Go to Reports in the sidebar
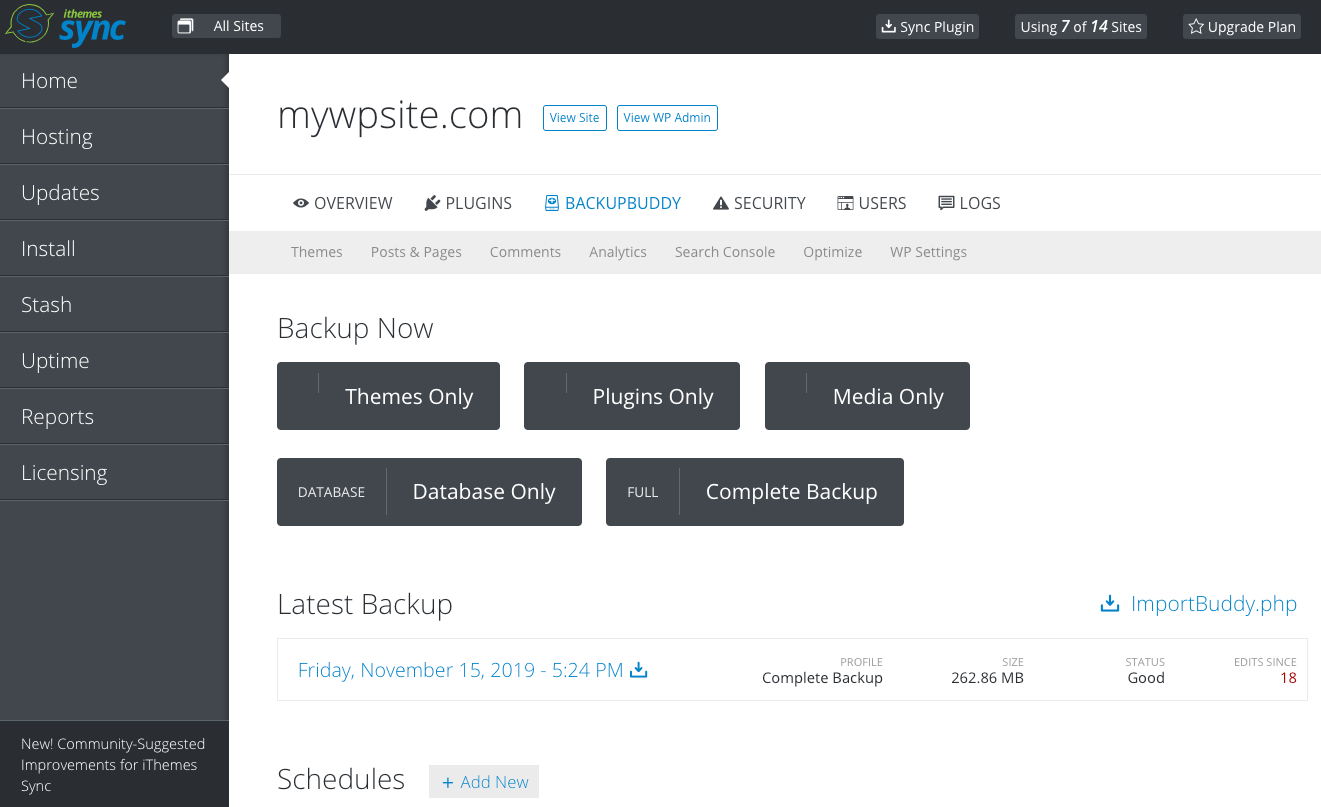1321x807 pixels. click(x=114, y=417)
